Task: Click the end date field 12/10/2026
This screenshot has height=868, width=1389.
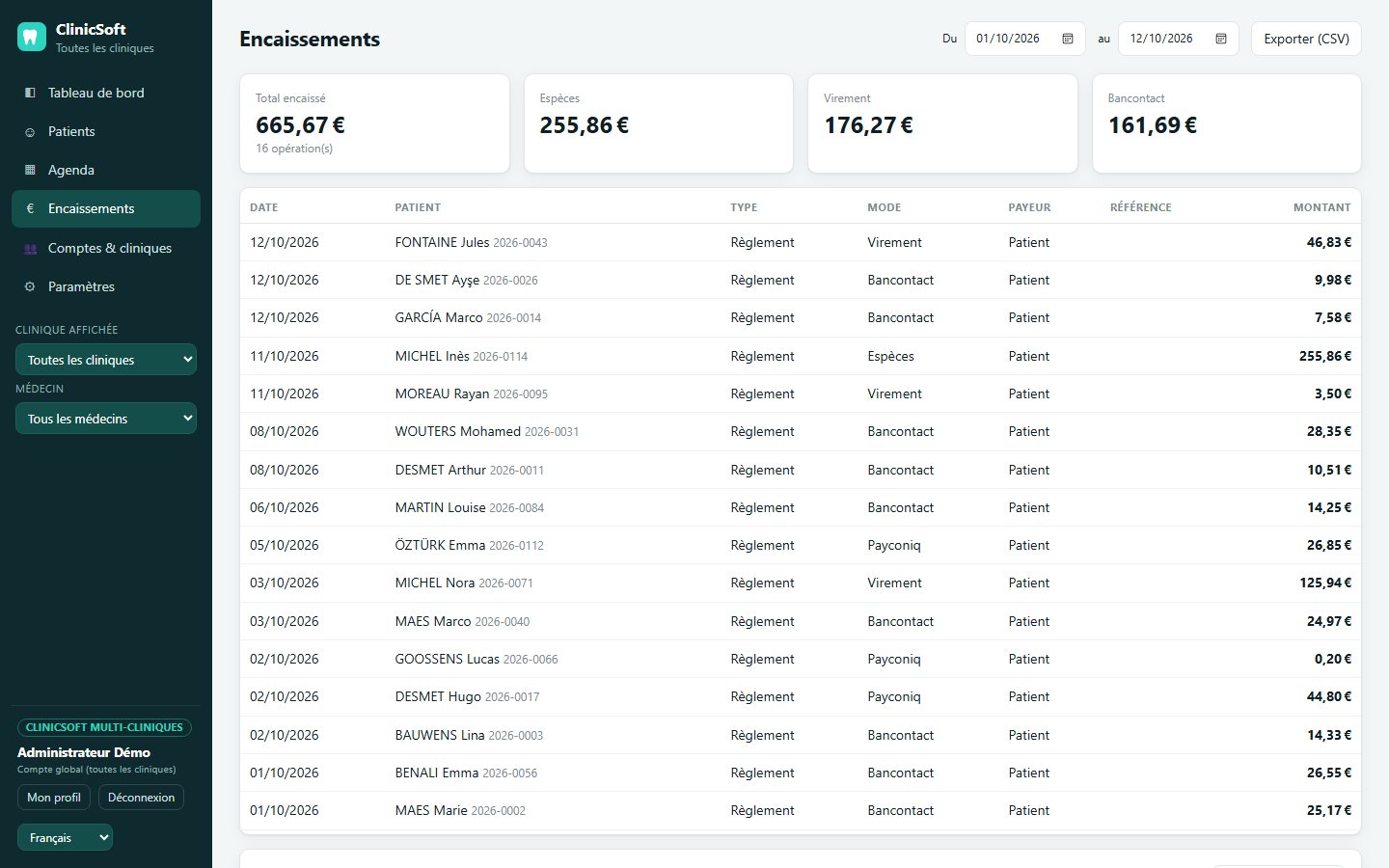Action: pyautogui.click(x=1178, y=39)
